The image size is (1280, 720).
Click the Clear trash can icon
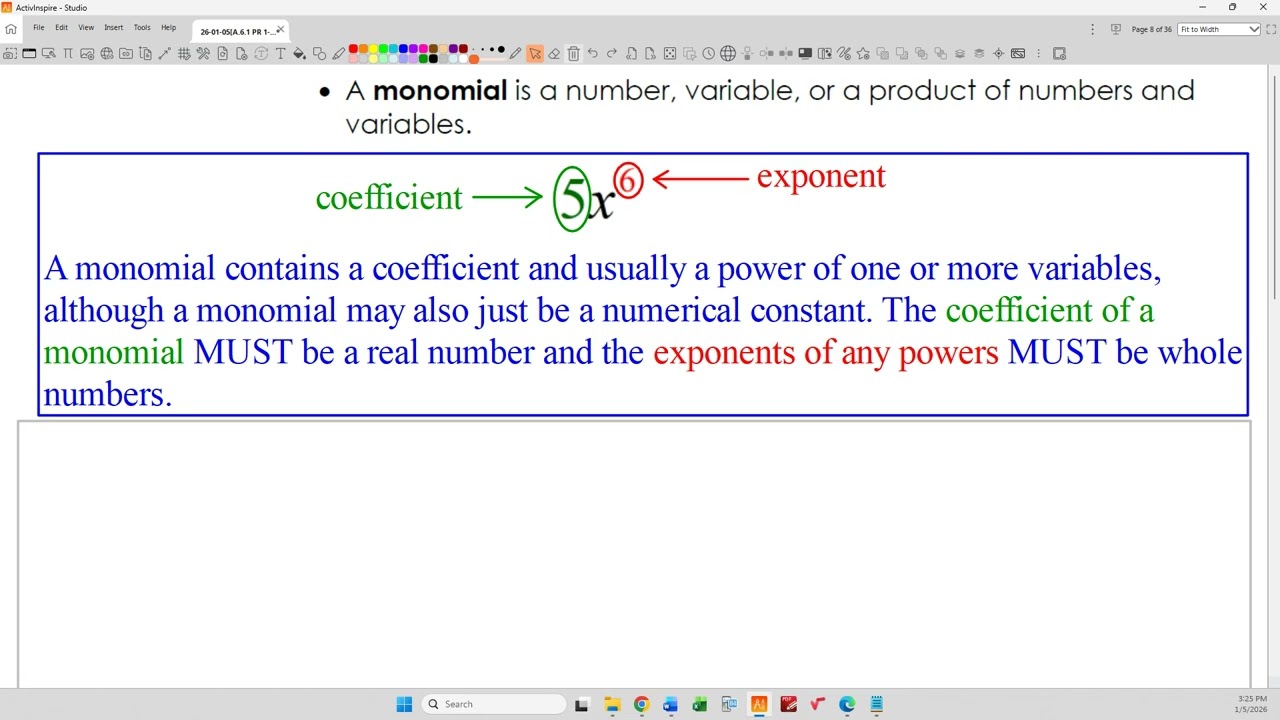[x=574, y=53]
